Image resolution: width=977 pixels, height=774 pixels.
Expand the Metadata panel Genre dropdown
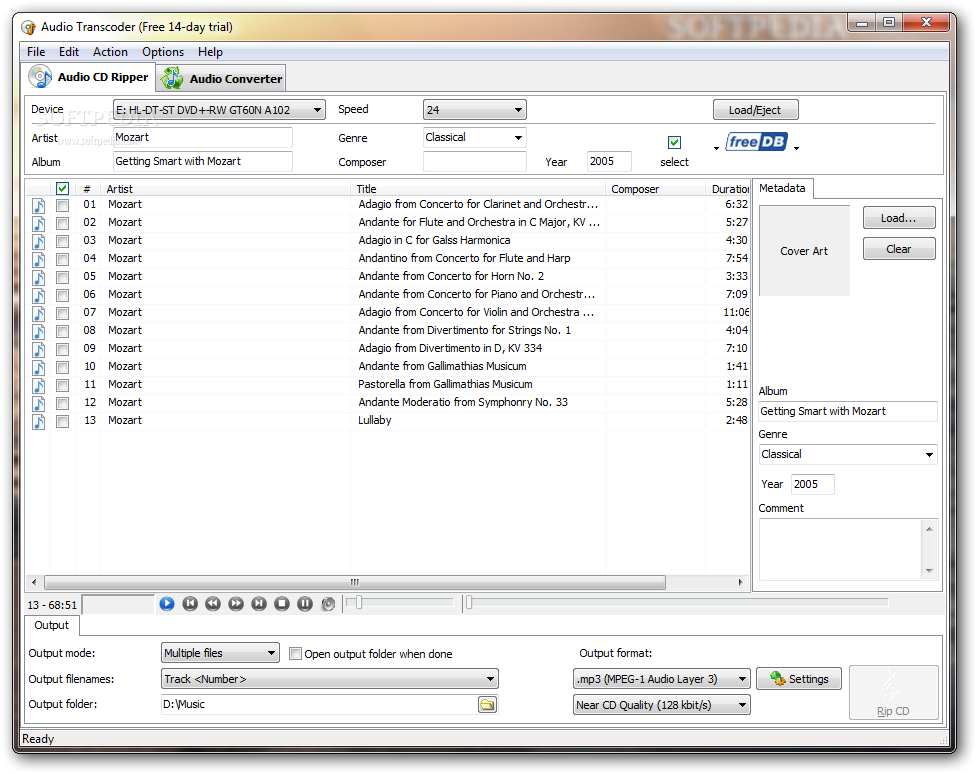848,454
